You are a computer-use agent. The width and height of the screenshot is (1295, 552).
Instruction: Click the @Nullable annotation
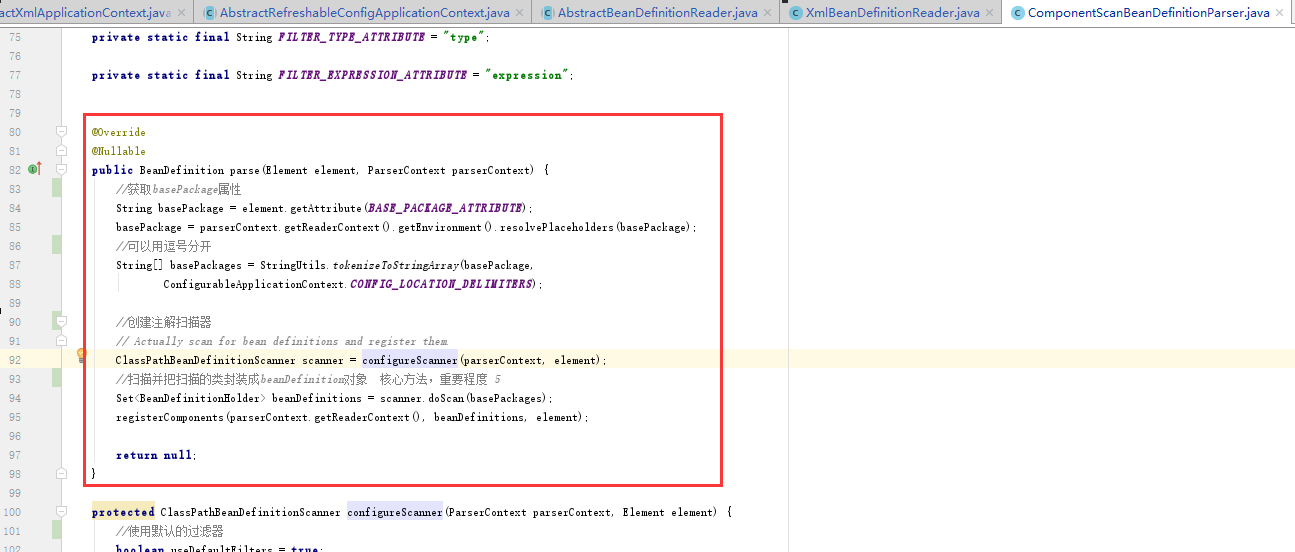pyautogui.click(x=119, y=150)
